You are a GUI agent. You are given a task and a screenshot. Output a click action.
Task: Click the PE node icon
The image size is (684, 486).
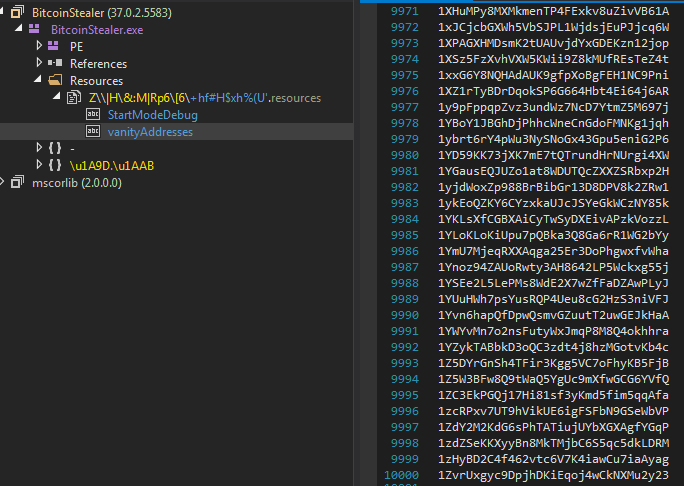click(x=53, y=46)
